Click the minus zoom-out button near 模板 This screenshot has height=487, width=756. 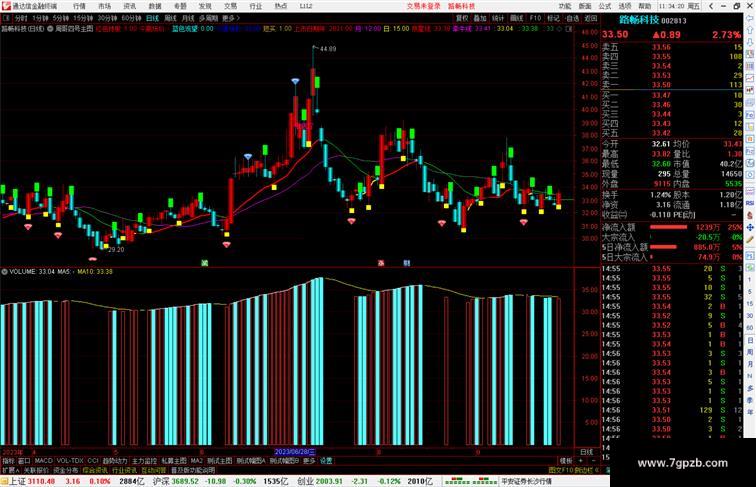click(x=594, y=461)
